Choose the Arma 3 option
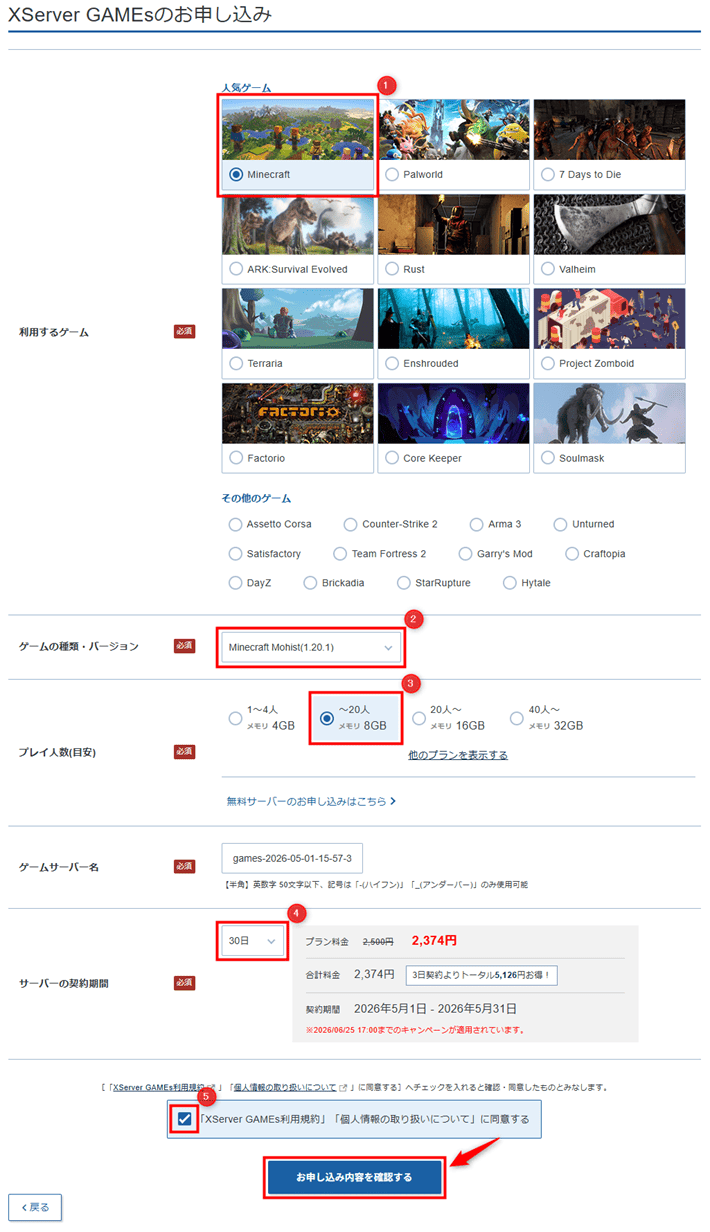Viewport: 710px width, 1232px height. [x=477, y=524]
